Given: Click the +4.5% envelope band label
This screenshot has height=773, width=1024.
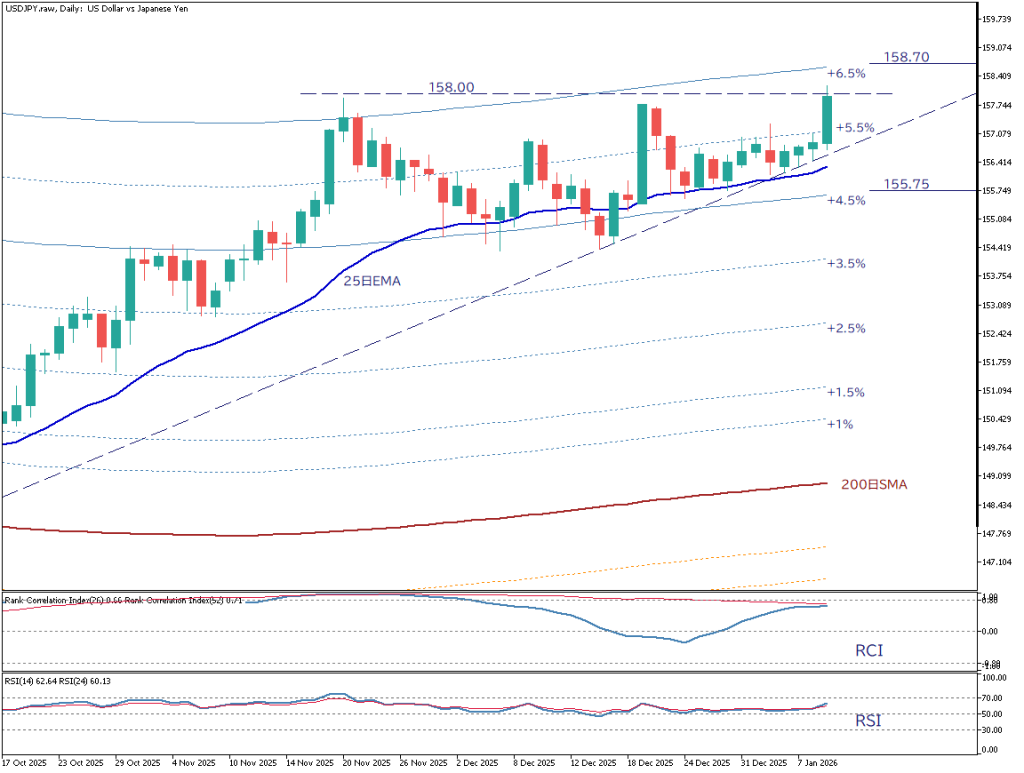Looking at the screenshot, I should coord(845,200).
